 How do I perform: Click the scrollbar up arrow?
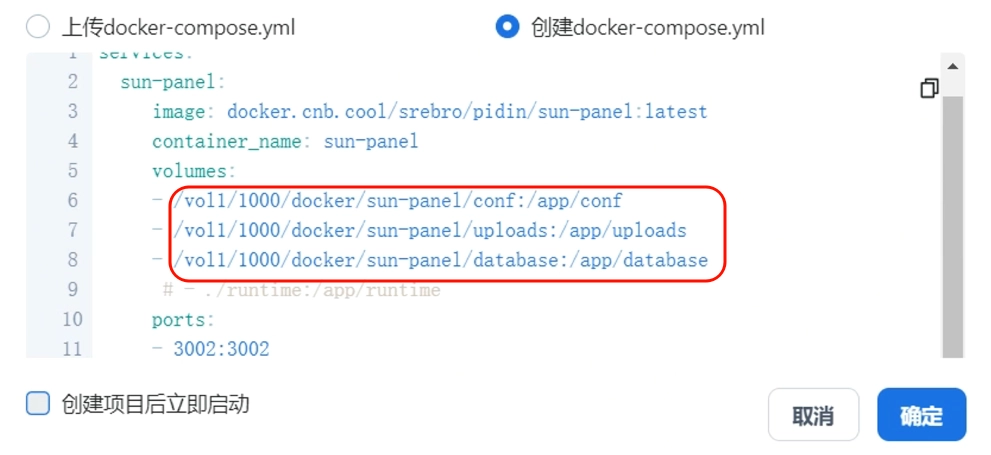[x=953, y=66]
